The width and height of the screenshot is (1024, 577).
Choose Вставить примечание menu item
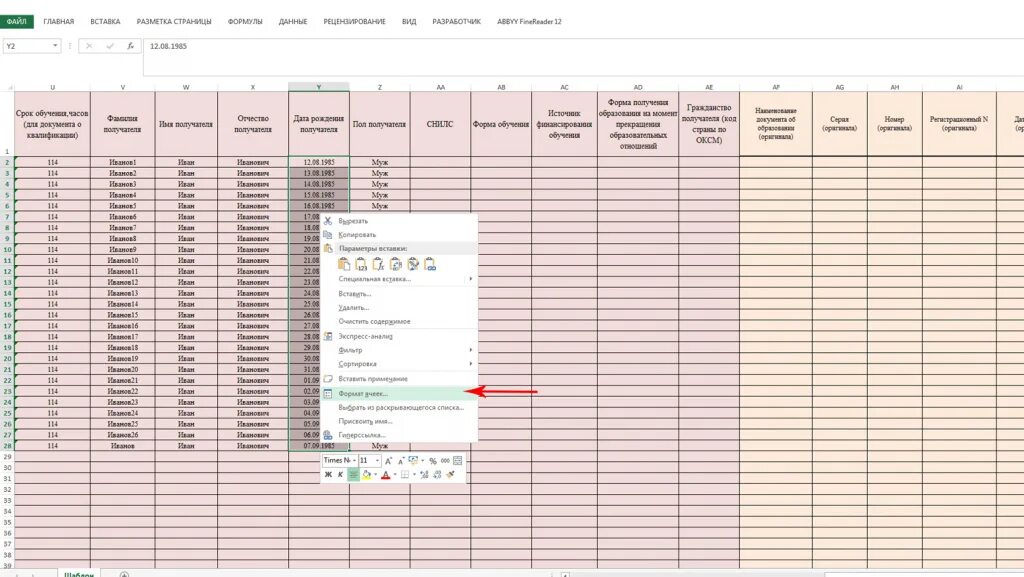pos(399,379)
